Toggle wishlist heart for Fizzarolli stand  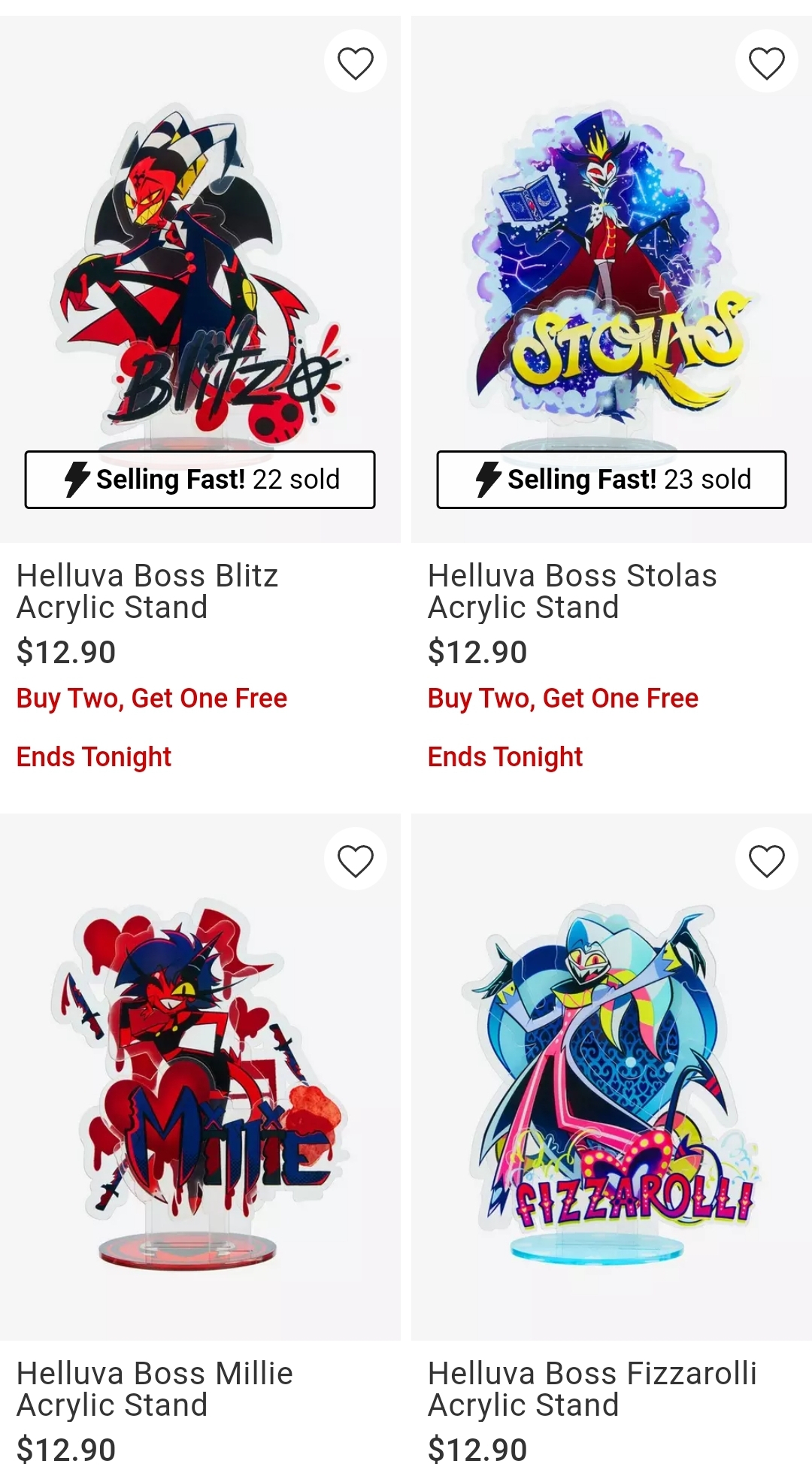[x=767, y=860]
